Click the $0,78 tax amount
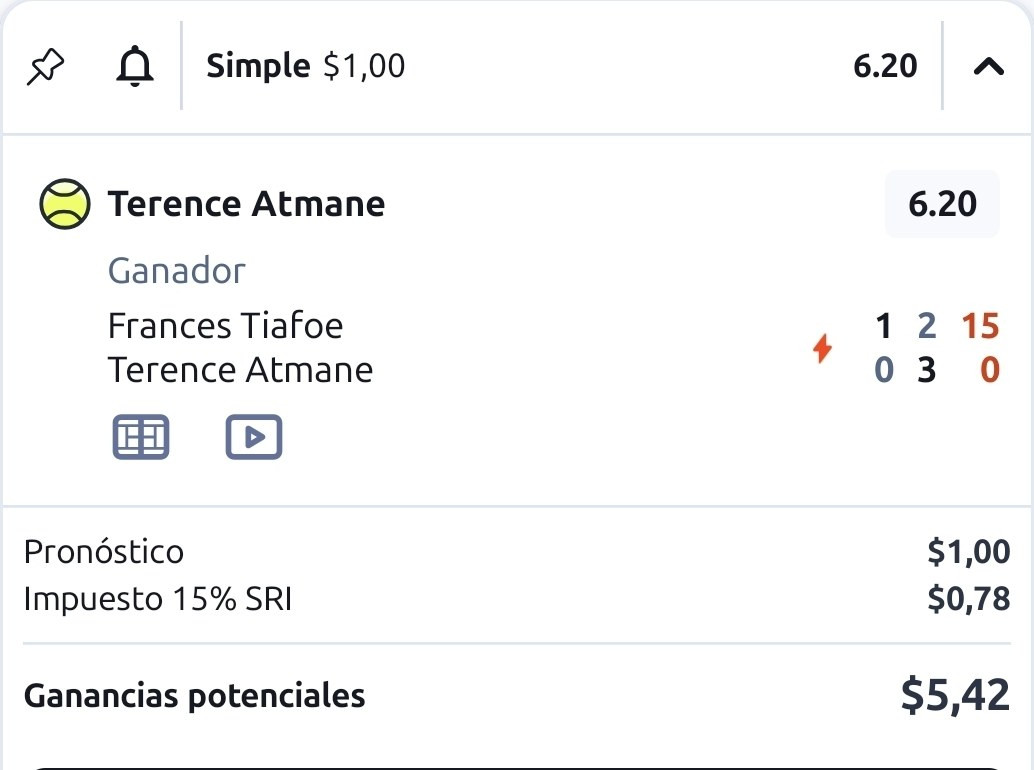 tap(968, 599)
